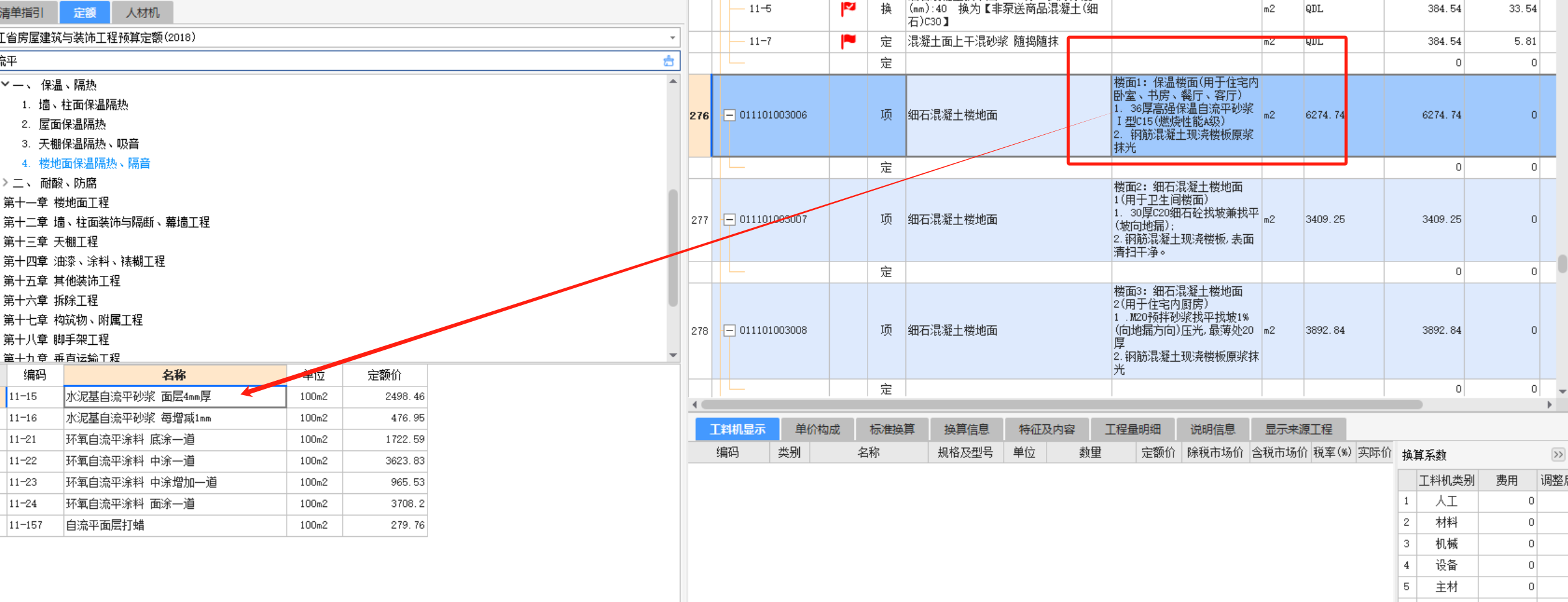The width and height of the screenshot is (1568, 602).
Task: Select 屋面保温隔热 tree item
Action: click(72, 124)
